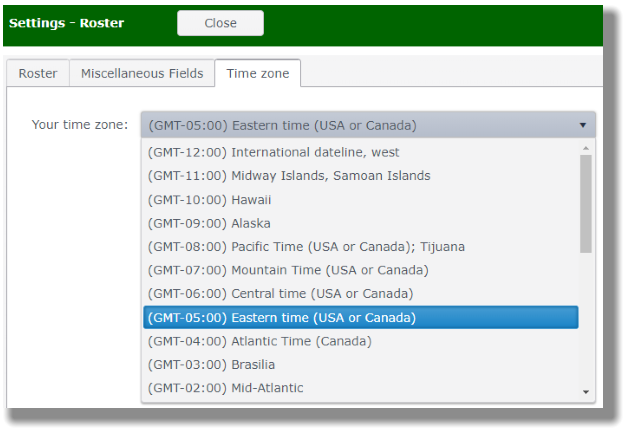Pick the Mid-Atlantic (GMT-02:00) option

pos(225,388)
